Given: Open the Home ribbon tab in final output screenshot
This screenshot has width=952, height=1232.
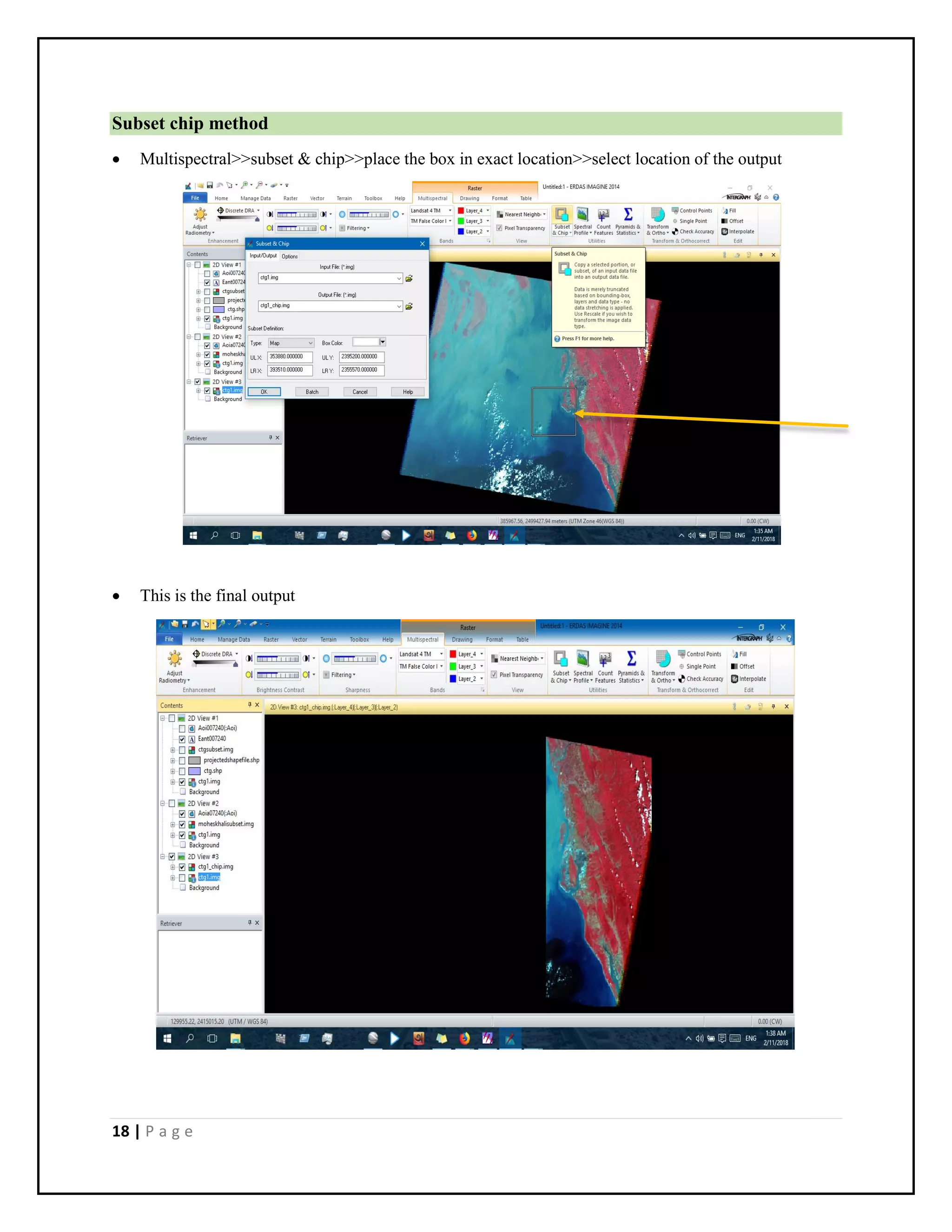Looking at the screenshot, I should [x=198, y=640].
